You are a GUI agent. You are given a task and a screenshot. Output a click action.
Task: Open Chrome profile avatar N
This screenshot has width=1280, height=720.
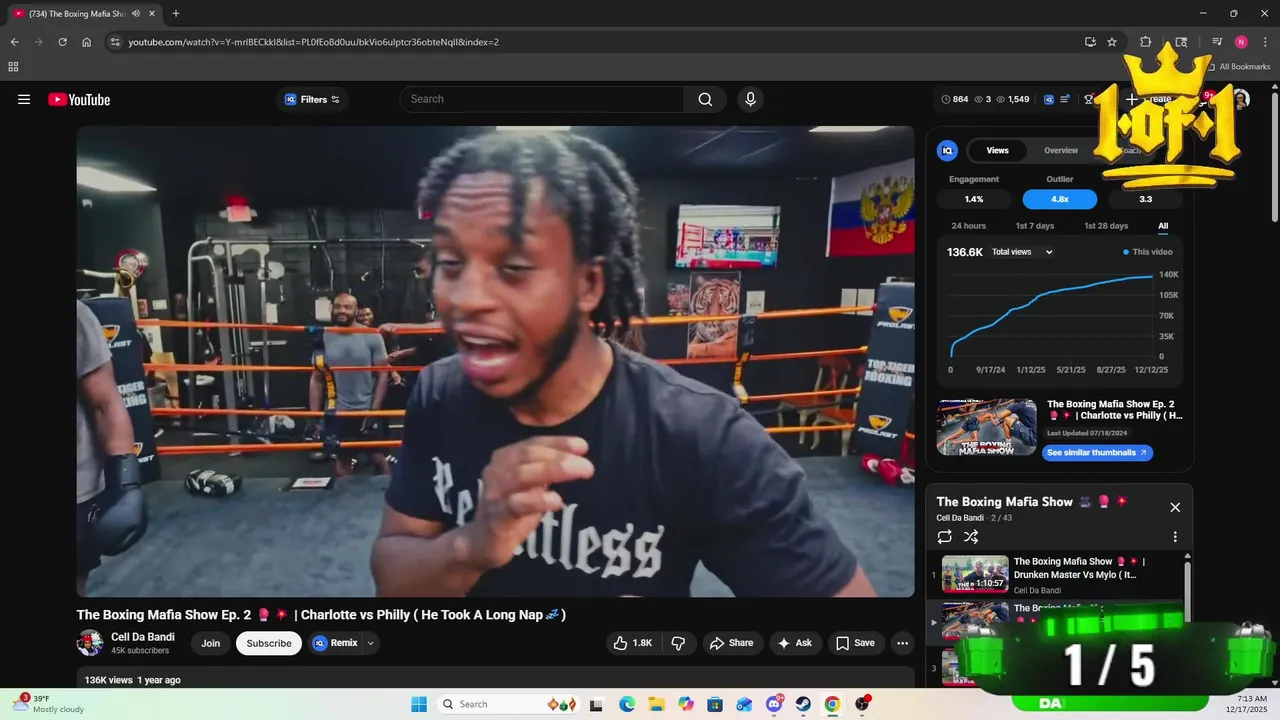tap(1241, 42)
